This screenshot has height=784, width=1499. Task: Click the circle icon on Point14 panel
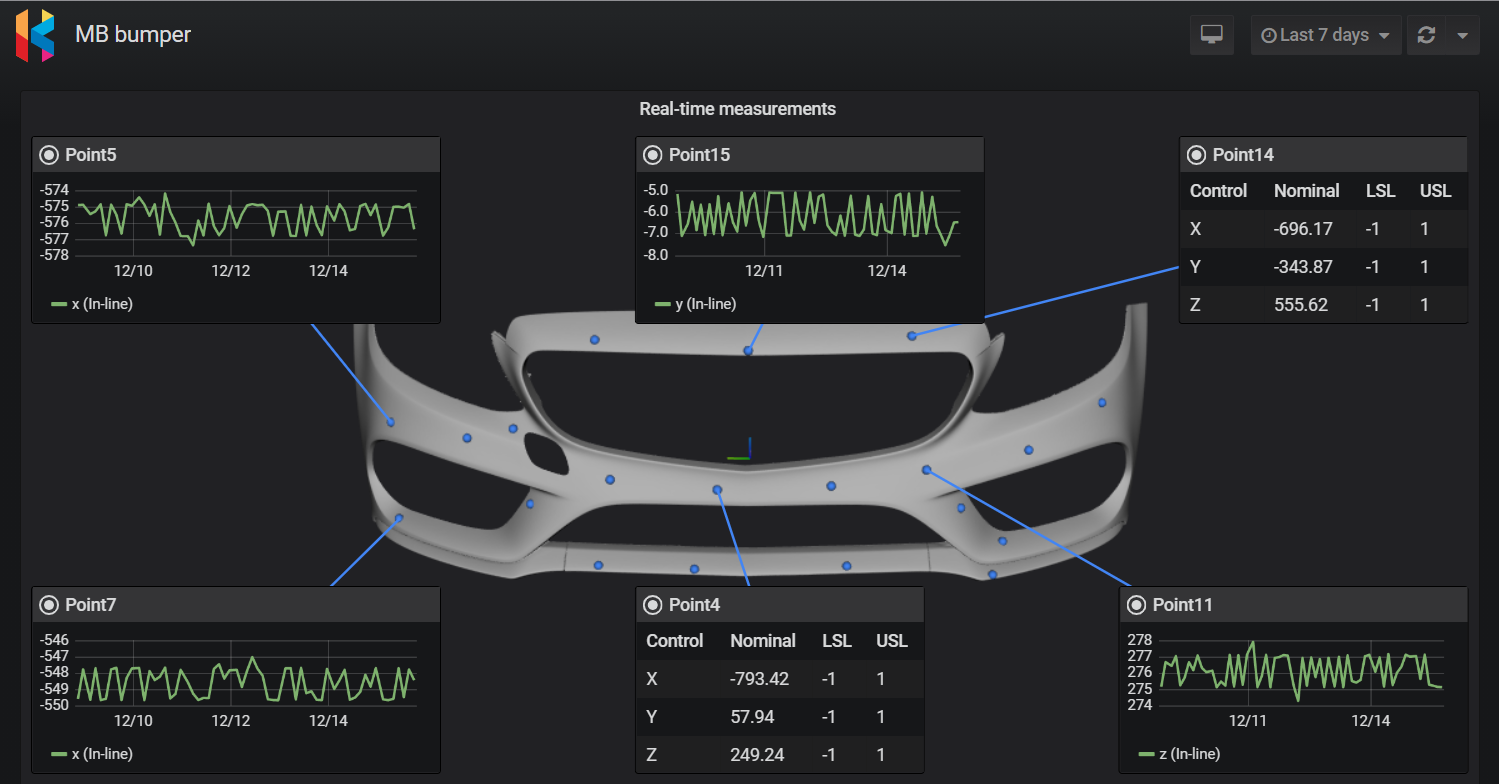tap(1196, 154)
